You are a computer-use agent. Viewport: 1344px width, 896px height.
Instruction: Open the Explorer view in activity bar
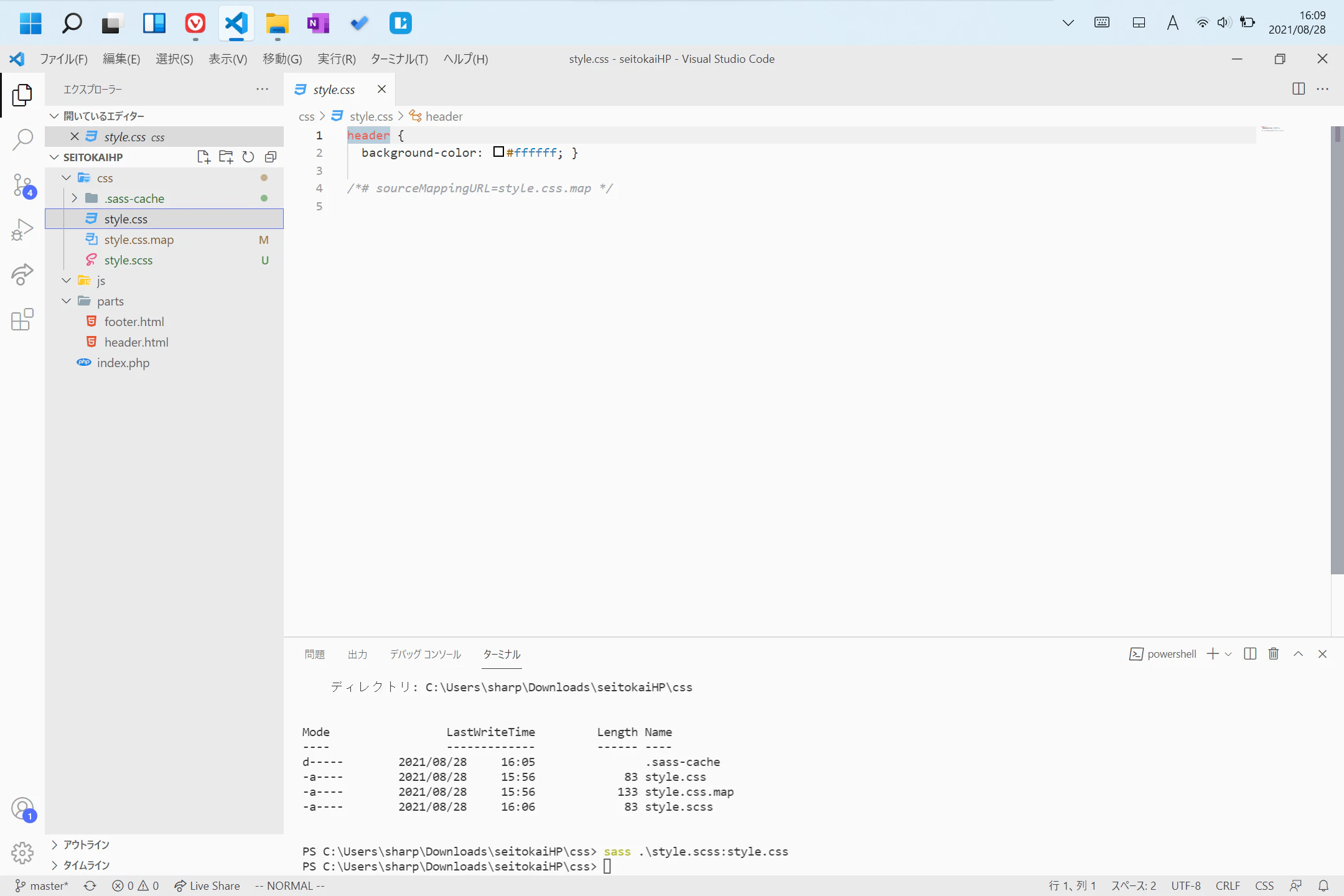[22, 95]
